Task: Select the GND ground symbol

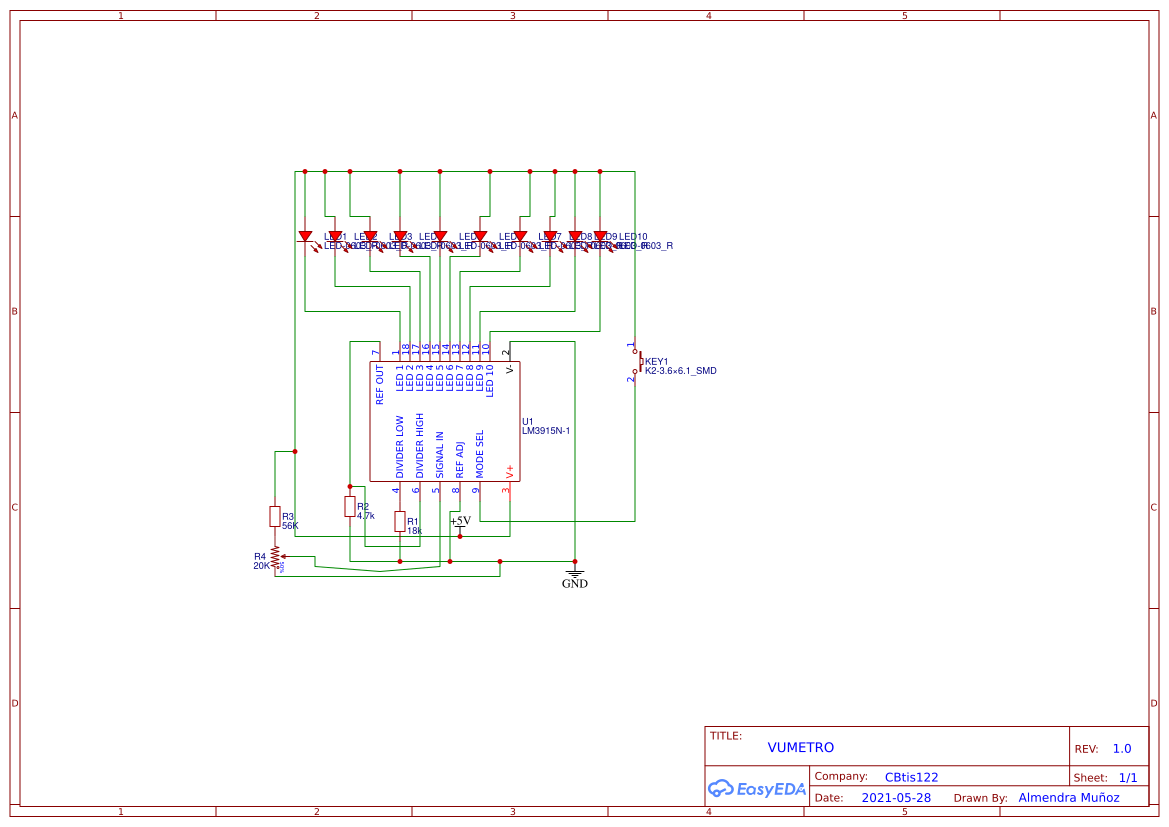Action: 575,579
